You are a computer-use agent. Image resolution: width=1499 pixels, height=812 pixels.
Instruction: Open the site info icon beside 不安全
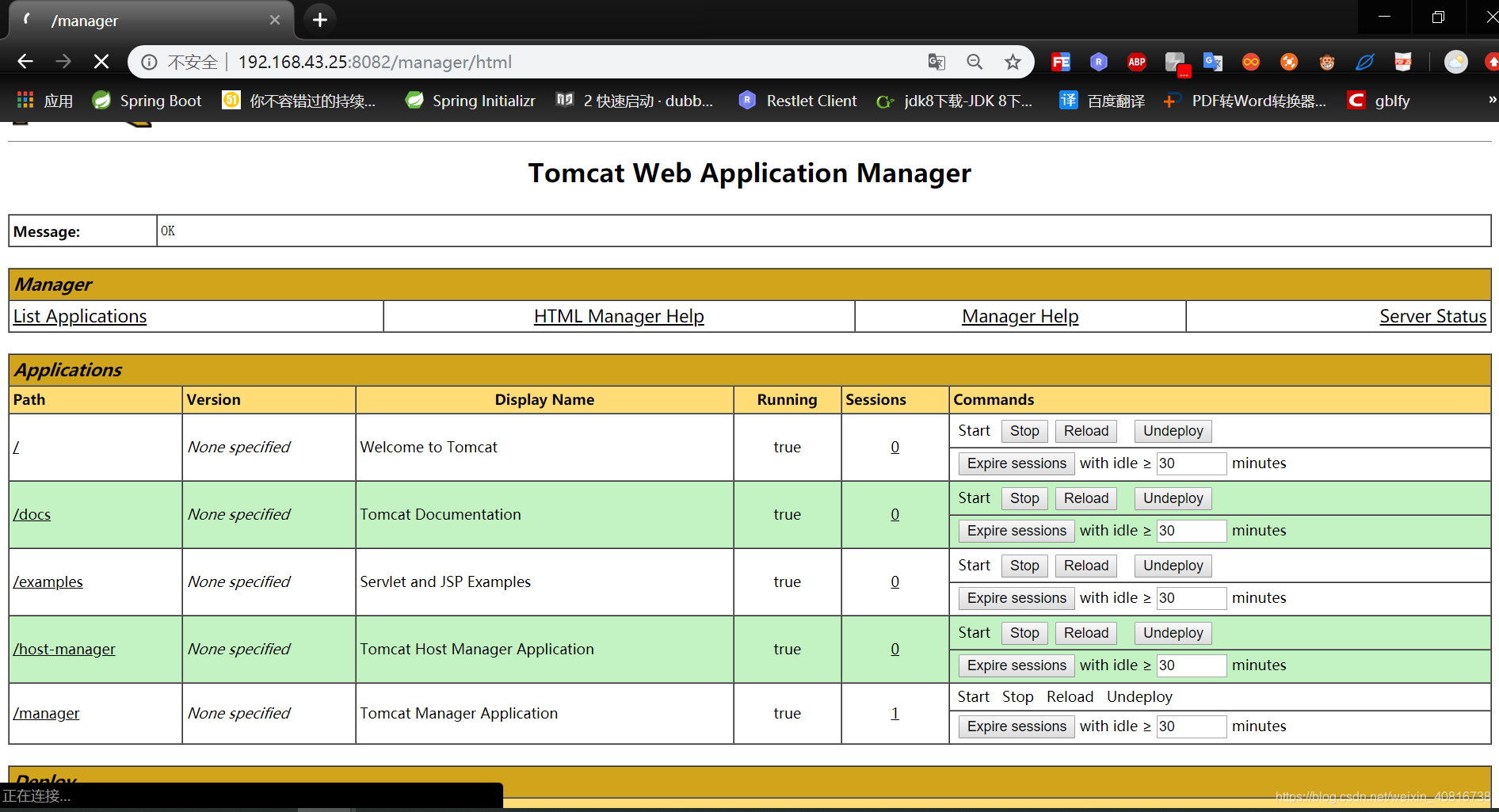(x=149, y=62)
